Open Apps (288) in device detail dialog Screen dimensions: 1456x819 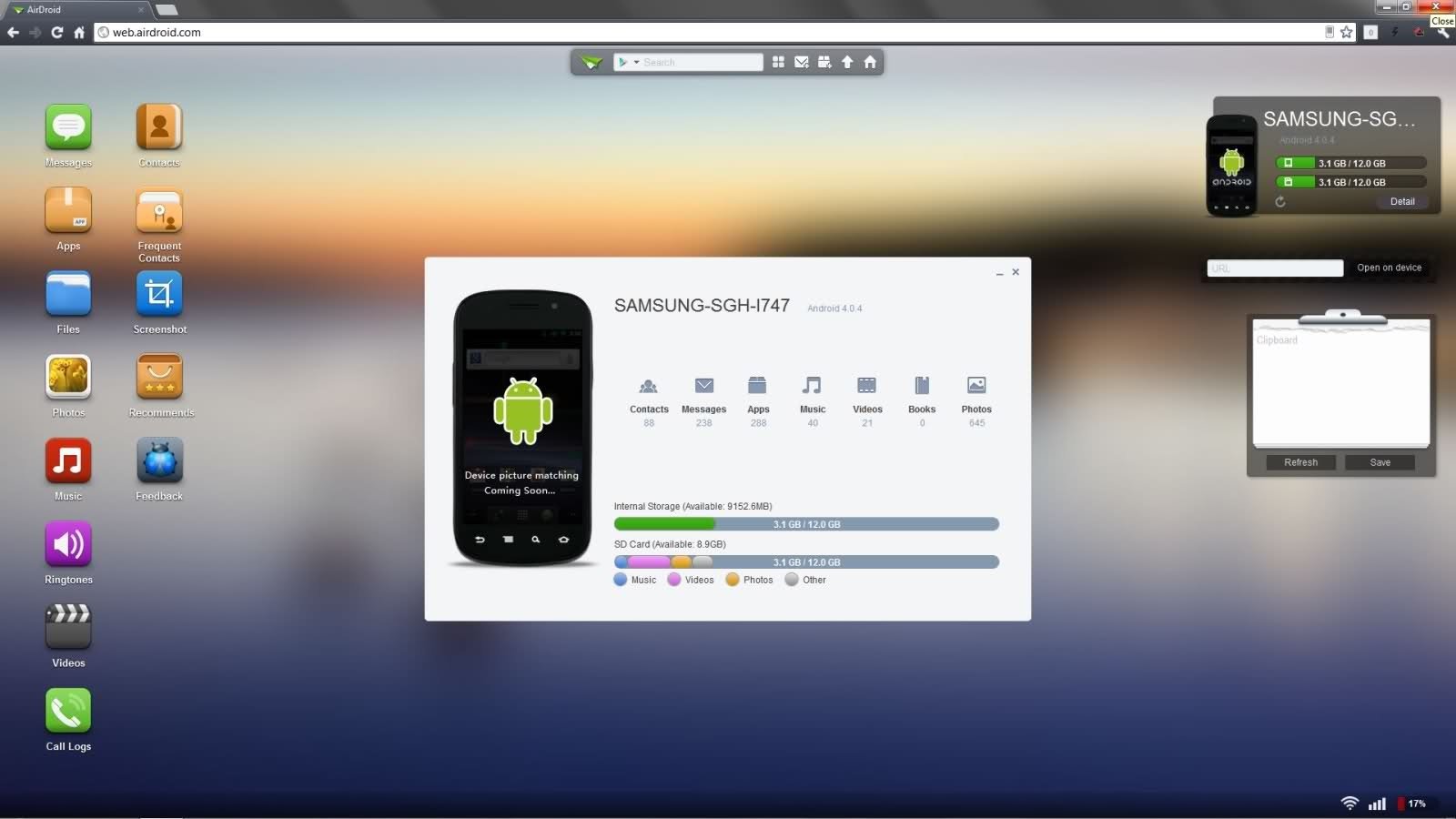point(758,401)
